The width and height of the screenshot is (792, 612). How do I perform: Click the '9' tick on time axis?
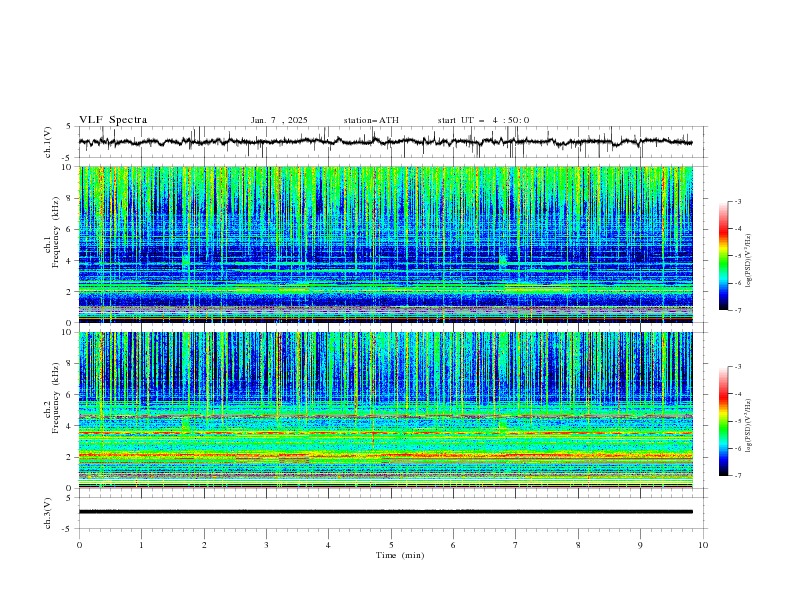pos(640,545)
